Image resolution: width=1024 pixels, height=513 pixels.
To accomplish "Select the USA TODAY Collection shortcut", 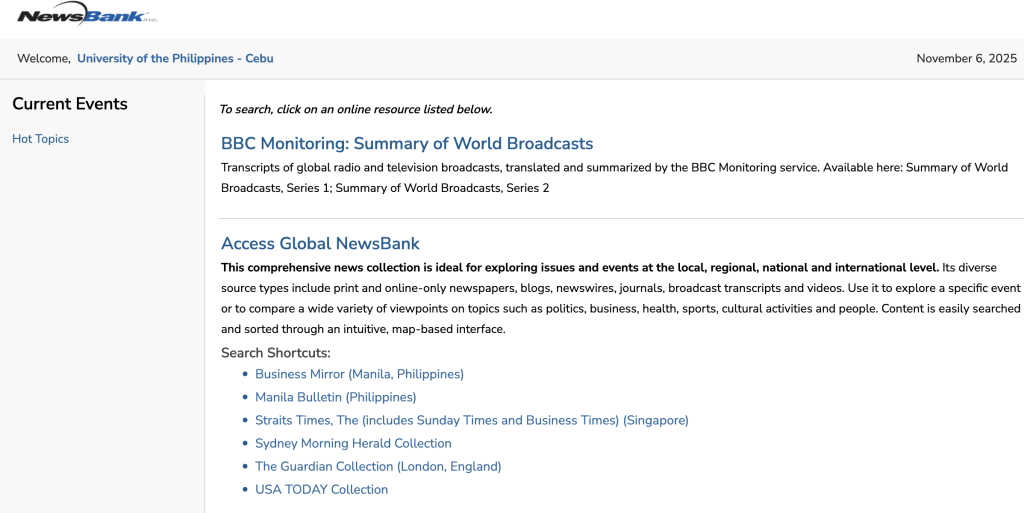I will pos(321,489).
